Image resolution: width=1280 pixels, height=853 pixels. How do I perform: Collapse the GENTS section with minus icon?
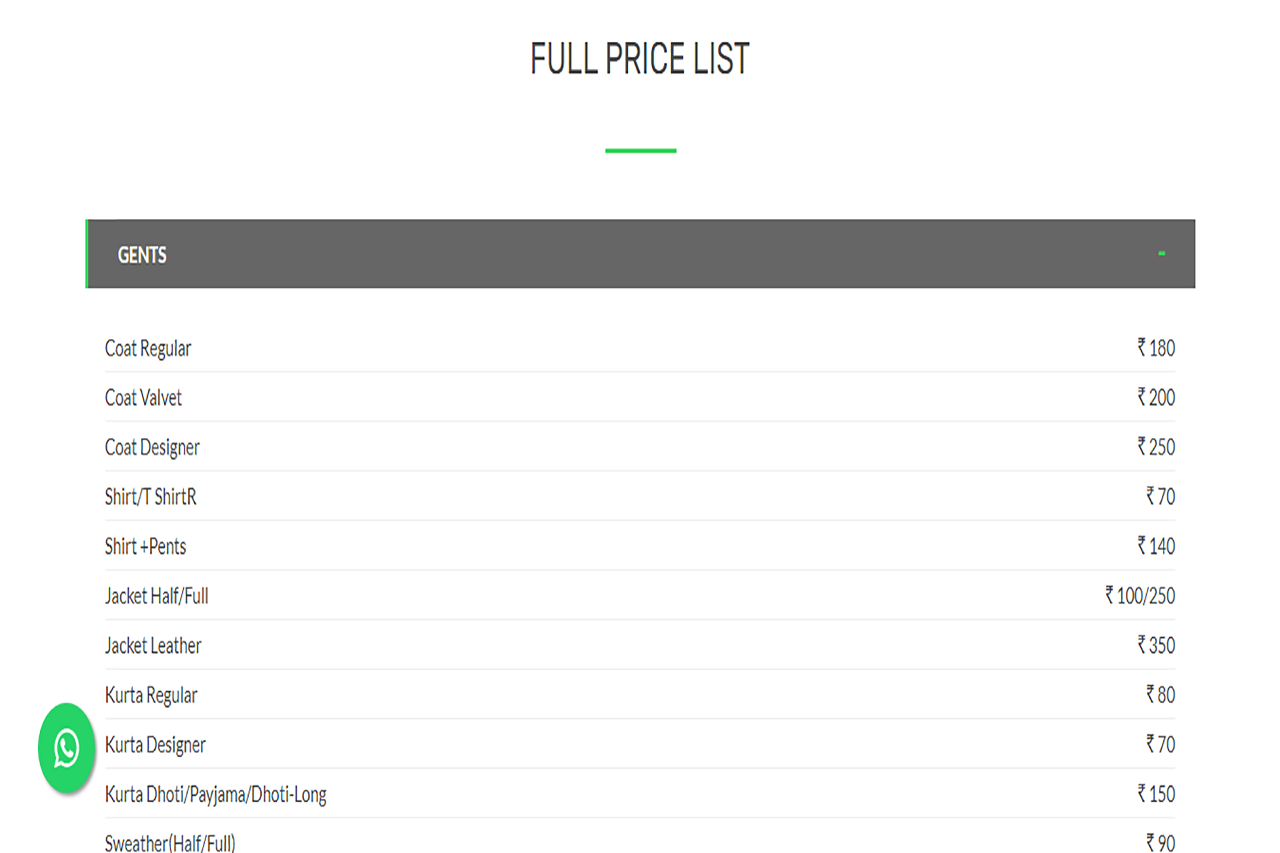1161,254
